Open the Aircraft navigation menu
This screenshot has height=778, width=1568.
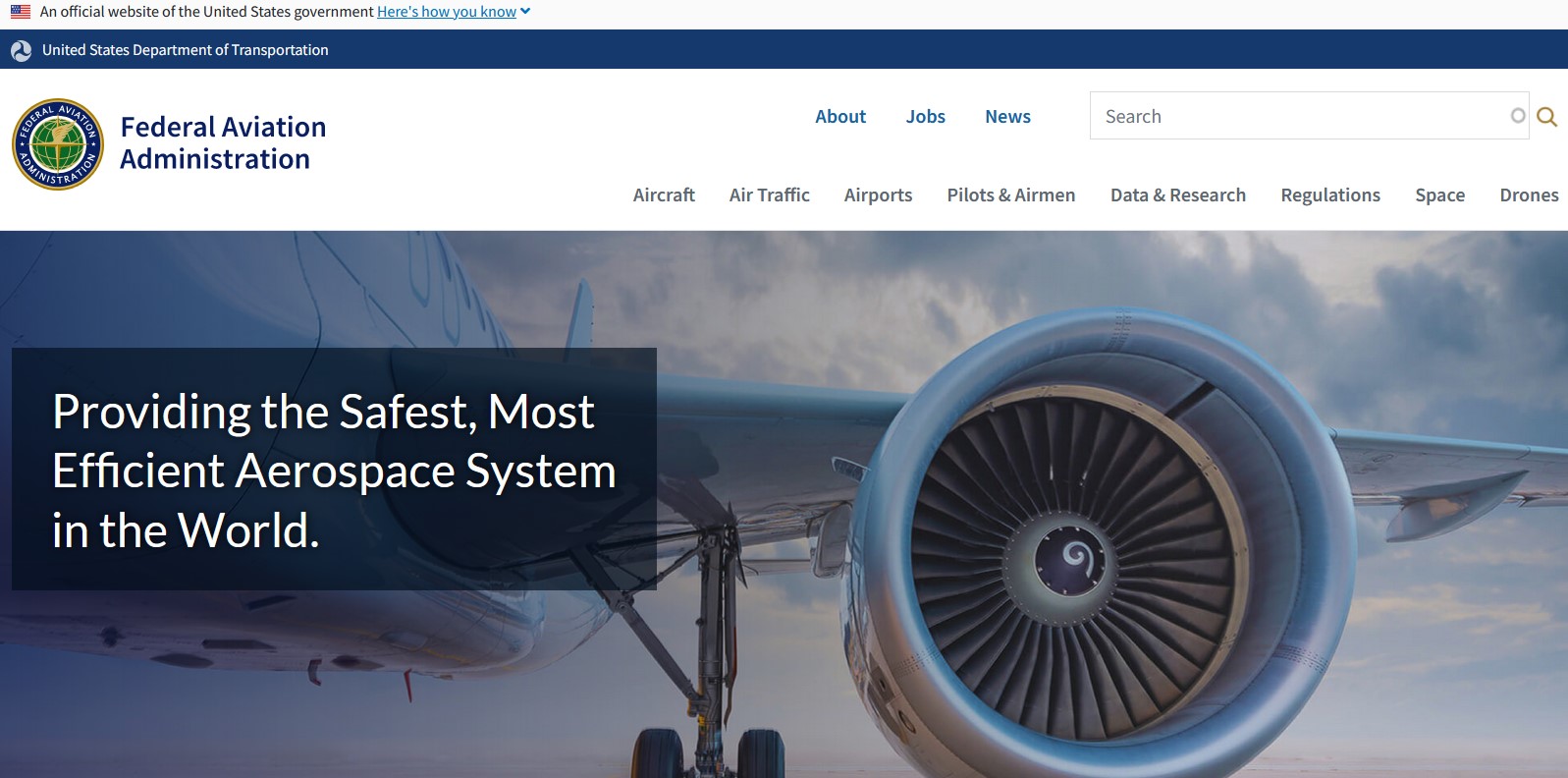tap(664, 195)
